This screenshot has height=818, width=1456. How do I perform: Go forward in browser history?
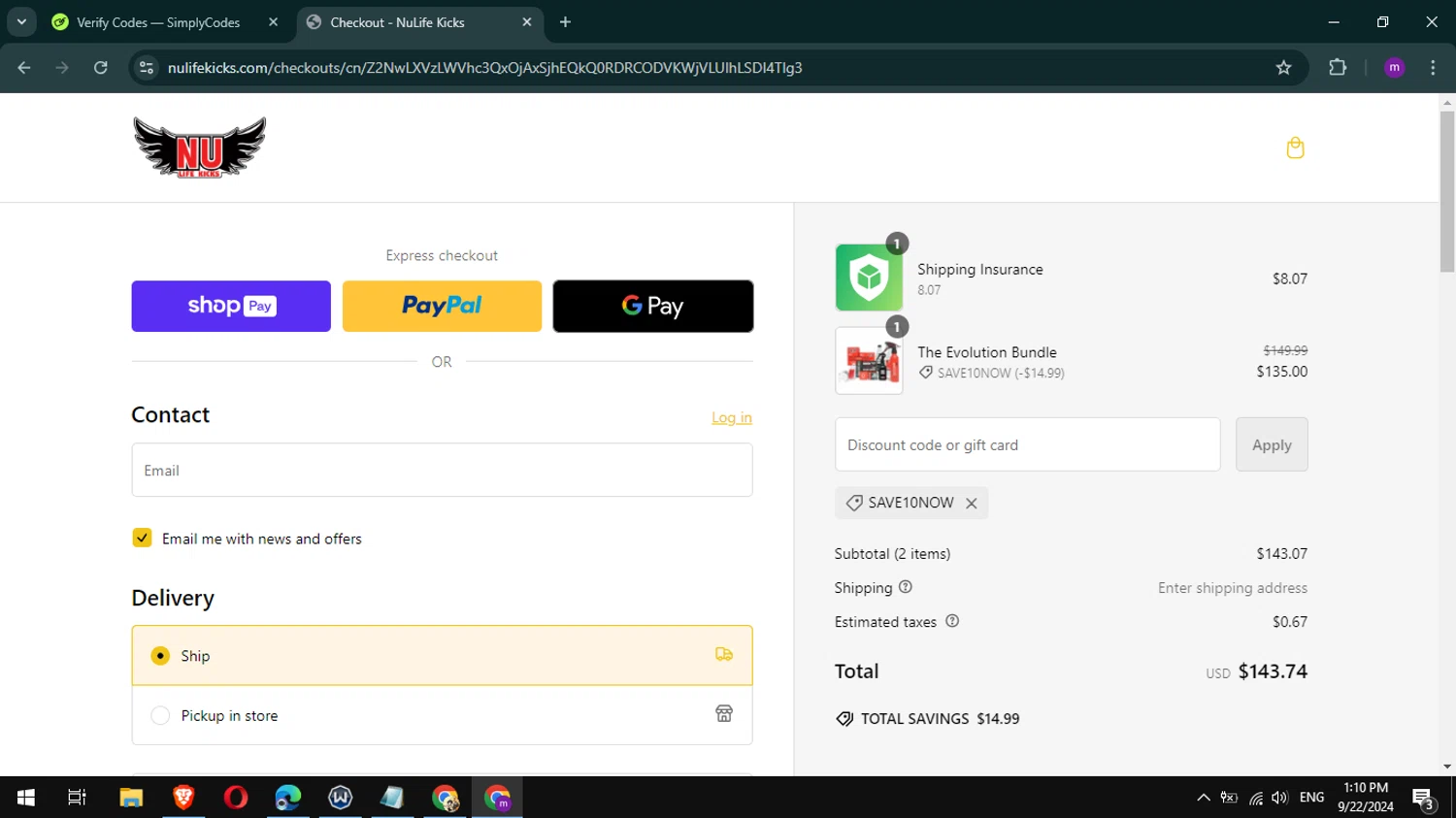pyautogui.click(x=62, y=67)
